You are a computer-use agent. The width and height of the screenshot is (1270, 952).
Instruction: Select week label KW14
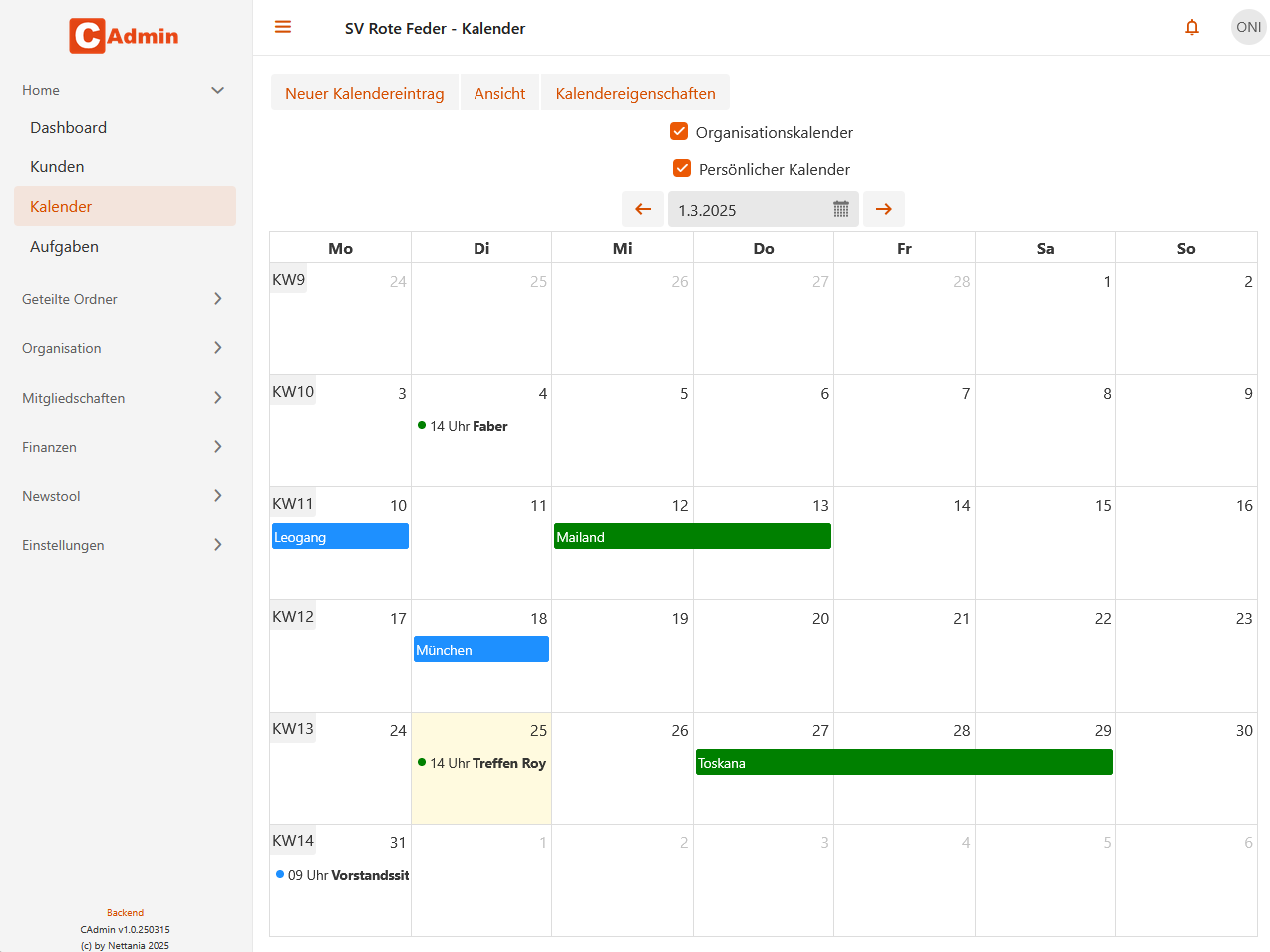293,841
